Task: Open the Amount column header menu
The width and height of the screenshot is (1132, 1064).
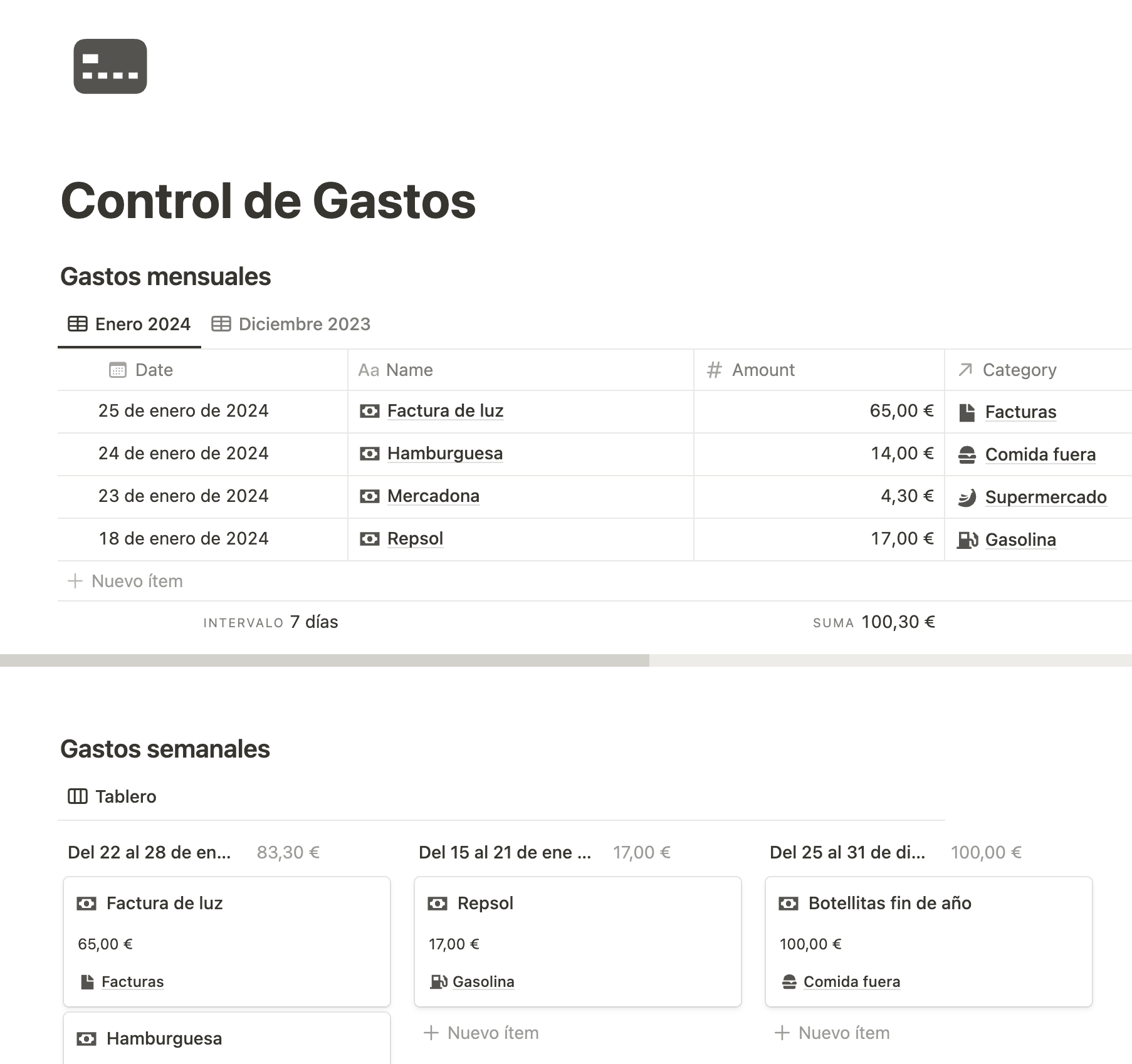Action: 763,370
